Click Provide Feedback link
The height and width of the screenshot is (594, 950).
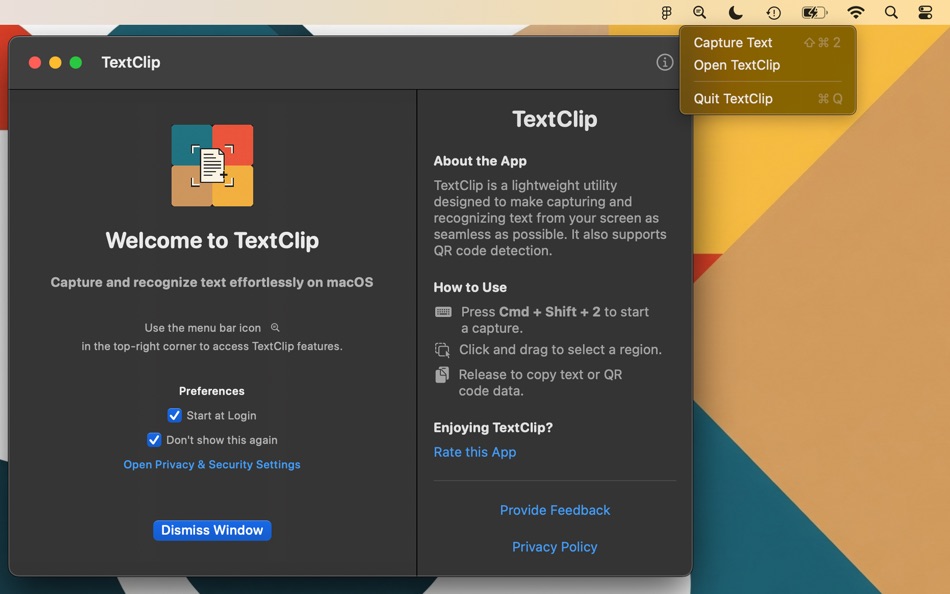pyautogui.click(x=555, y=510)
